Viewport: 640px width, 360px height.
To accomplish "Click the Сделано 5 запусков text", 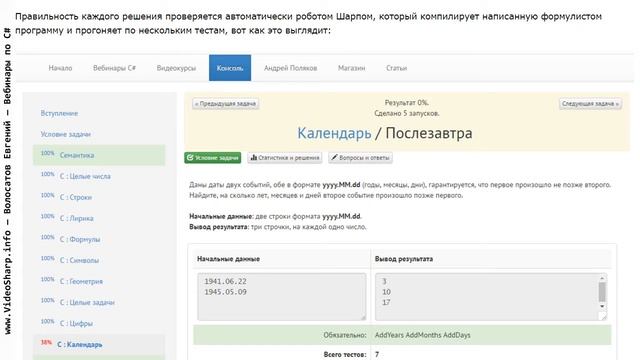I will click(x=407, y=113).
